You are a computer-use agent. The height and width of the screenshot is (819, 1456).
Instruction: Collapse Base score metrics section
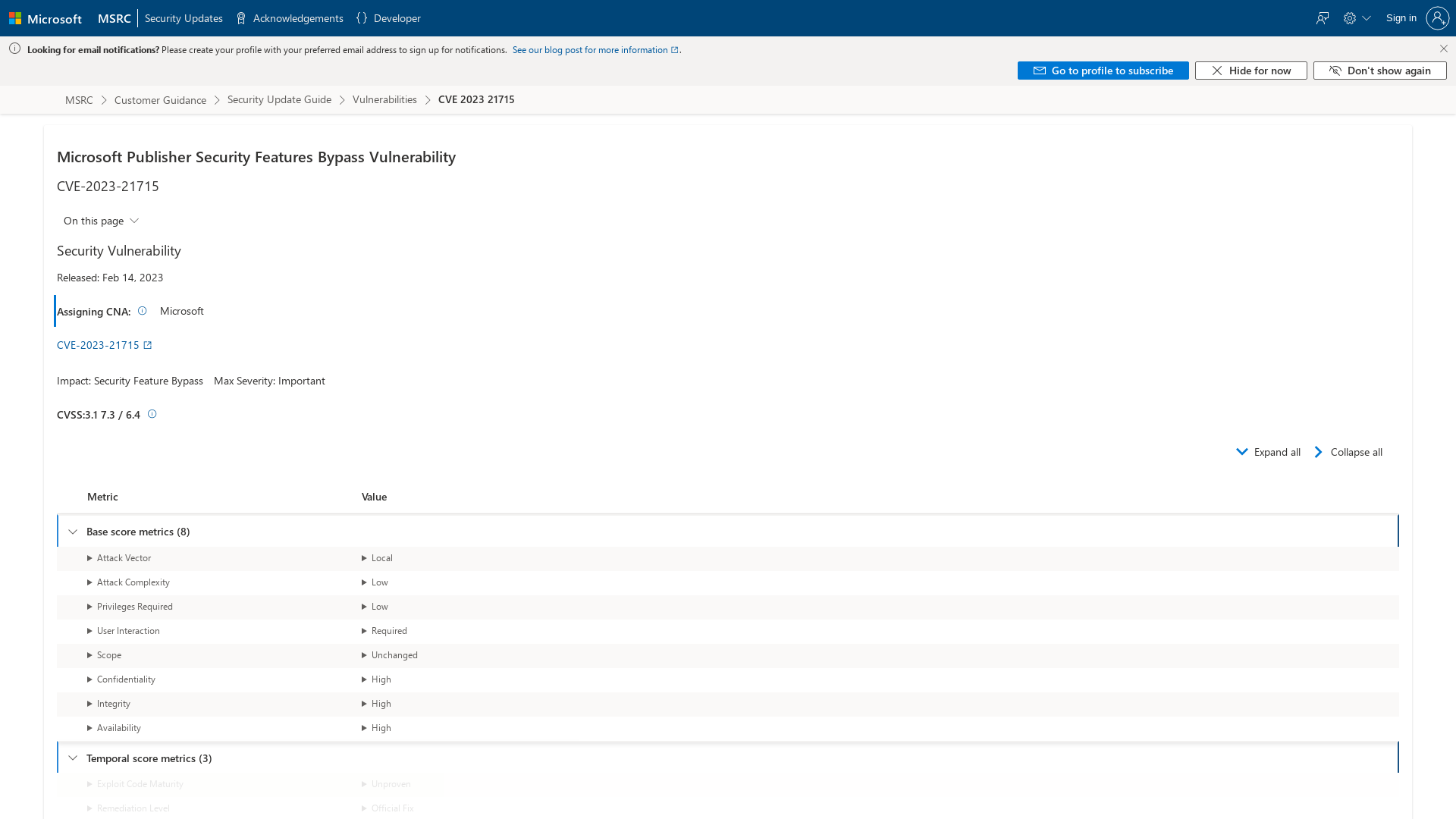73,532
